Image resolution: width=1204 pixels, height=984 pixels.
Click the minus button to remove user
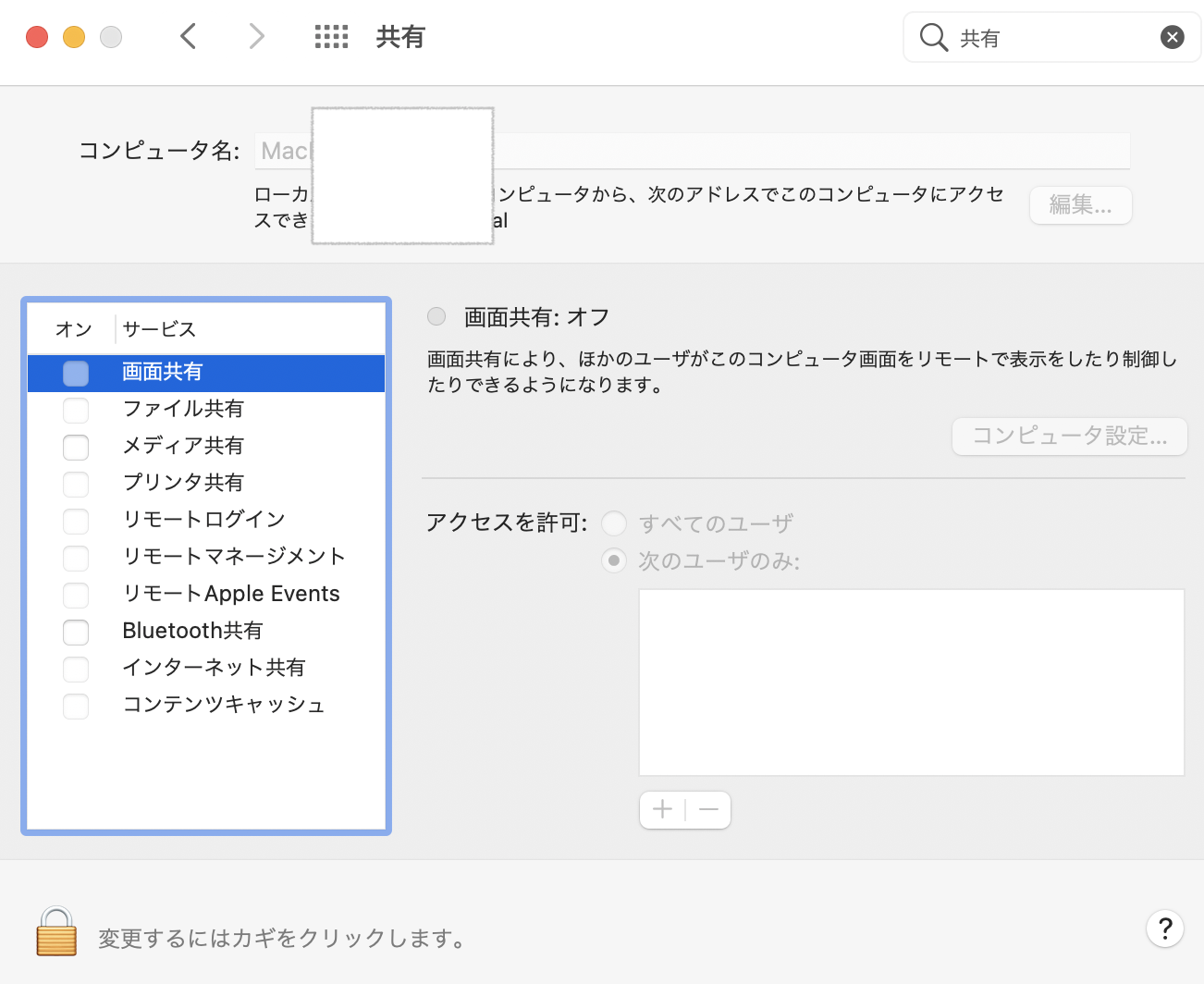(x=708, y=810)
